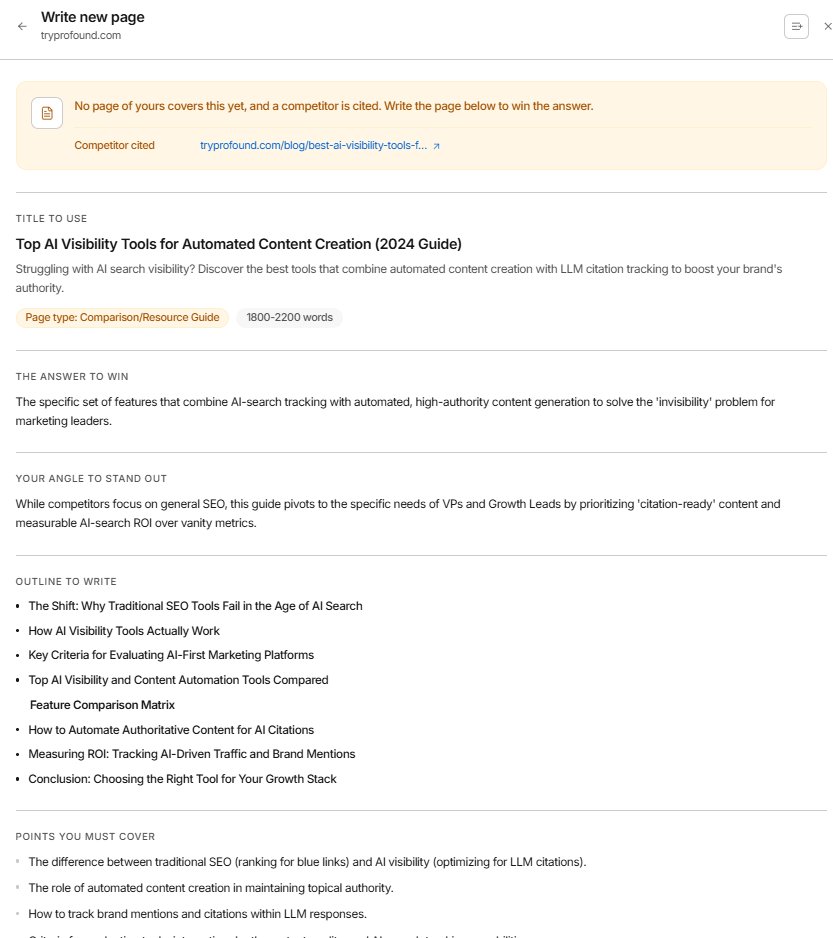
Task: Click the Top AI Visibility and Content Automation item
Action: [178, 680]
